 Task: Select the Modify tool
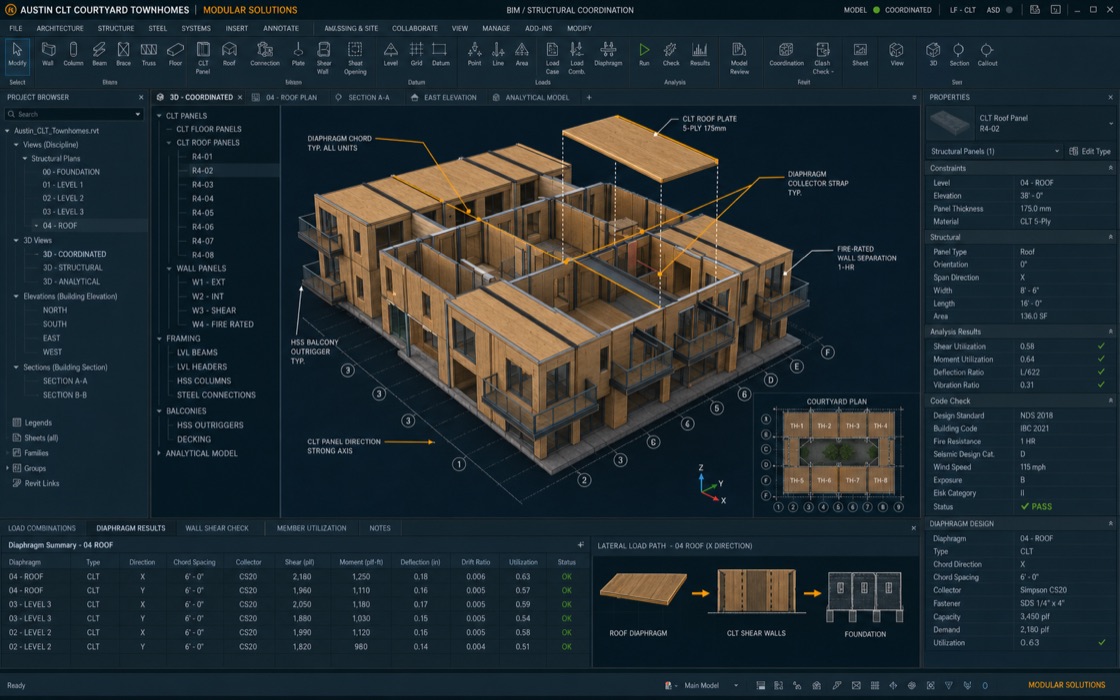coord(17,55)
